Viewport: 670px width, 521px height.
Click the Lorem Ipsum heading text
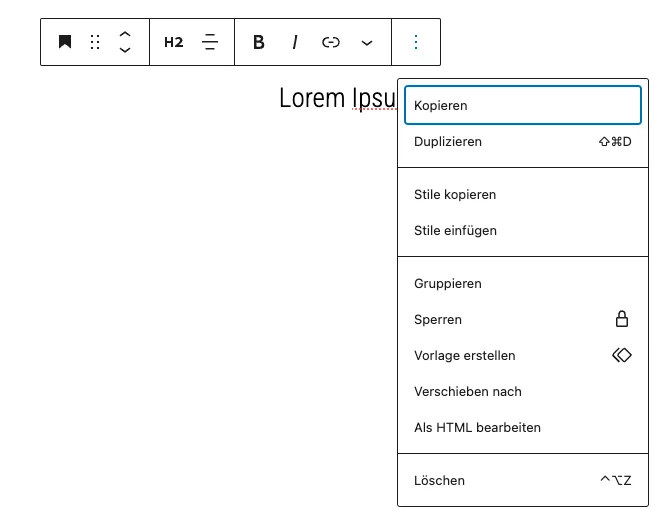coord(338,98)
